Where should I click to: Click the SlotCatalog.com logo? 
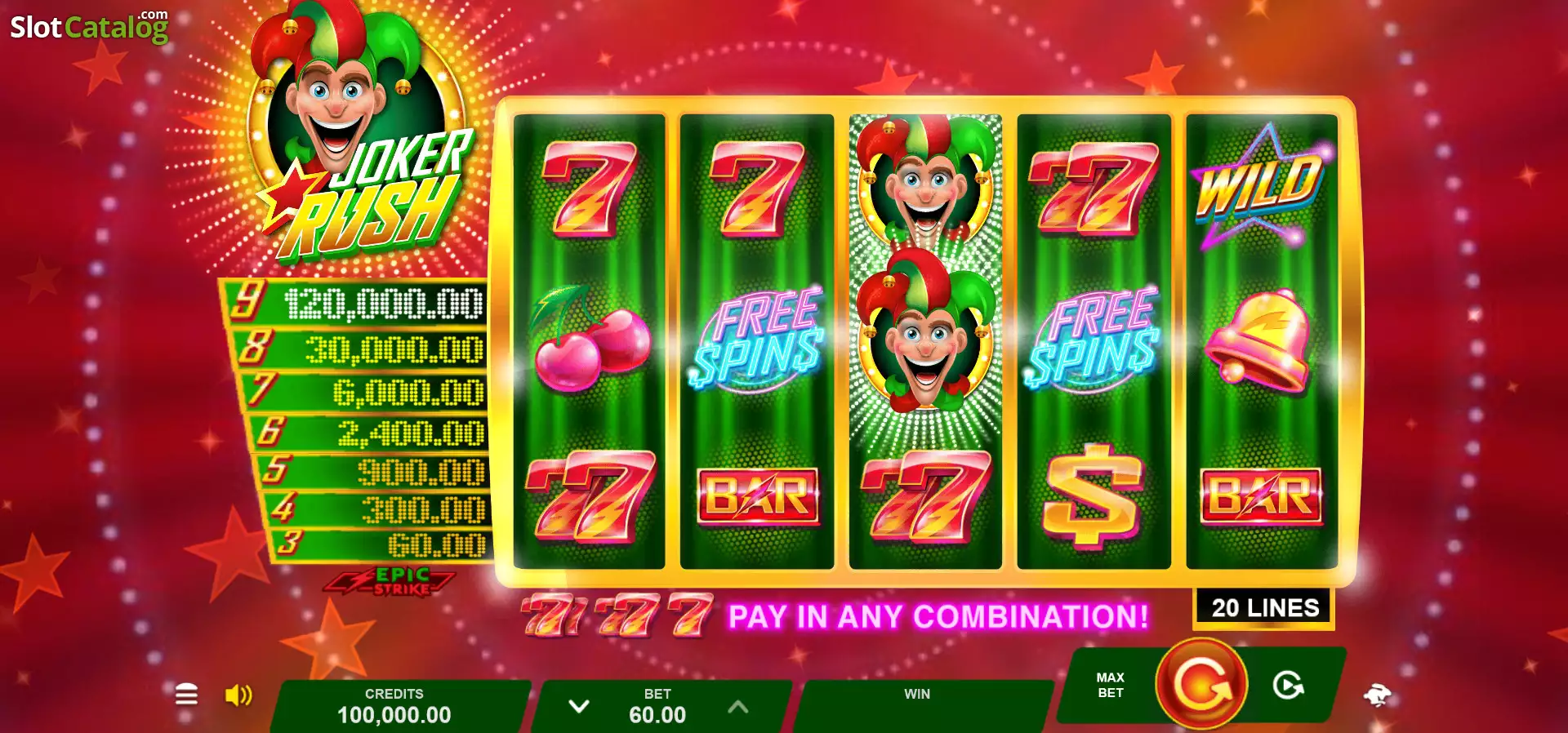(x=89, y=26)
